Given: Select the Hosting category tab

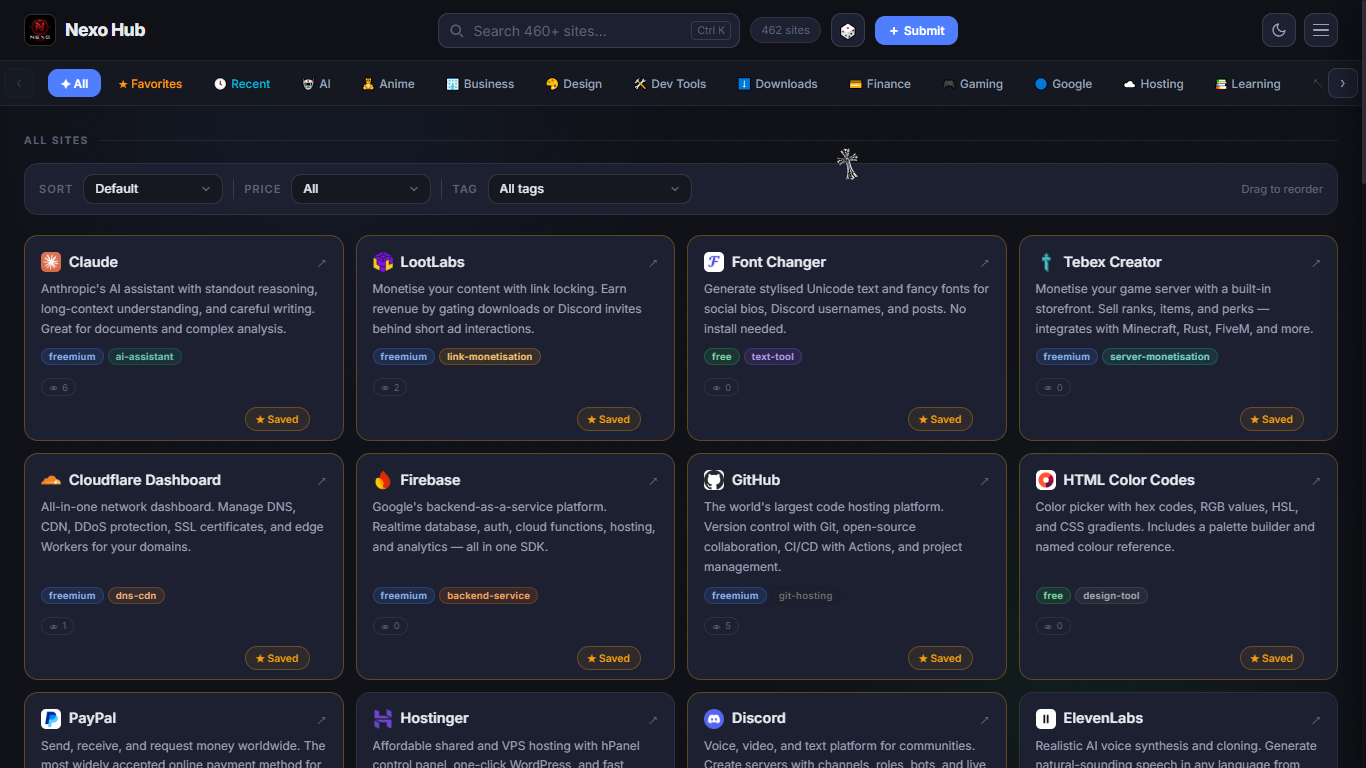Looking at the screenshot, I should tap(1153, 84).
